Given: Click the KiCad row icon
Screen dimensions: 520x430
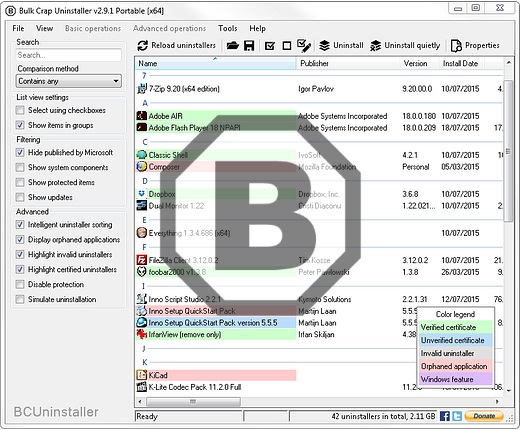Looking at the screenshot, I should 142,375.
